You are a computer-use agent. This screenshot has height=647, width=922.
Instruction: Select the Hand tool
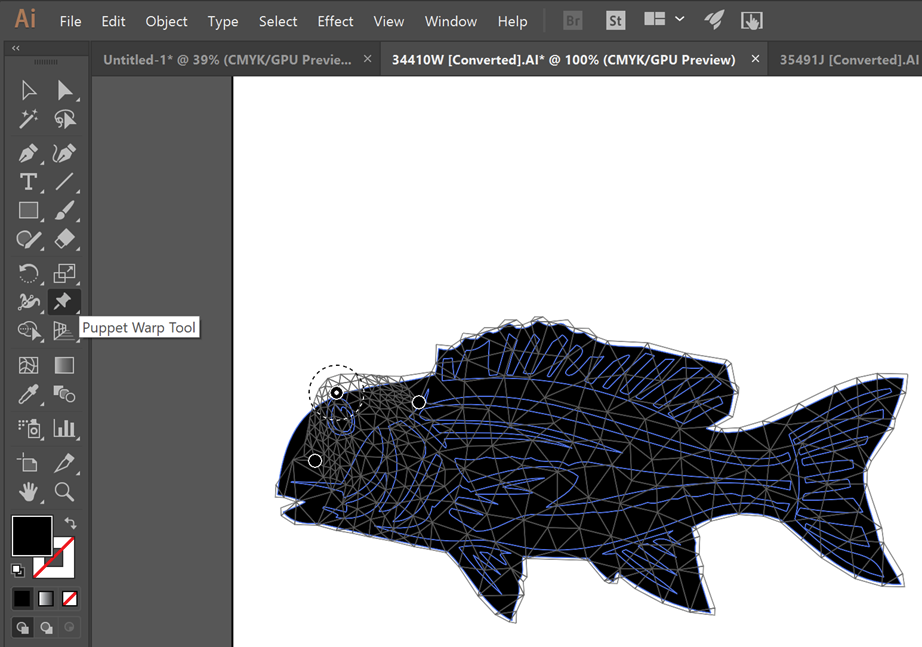pos(28,491)
